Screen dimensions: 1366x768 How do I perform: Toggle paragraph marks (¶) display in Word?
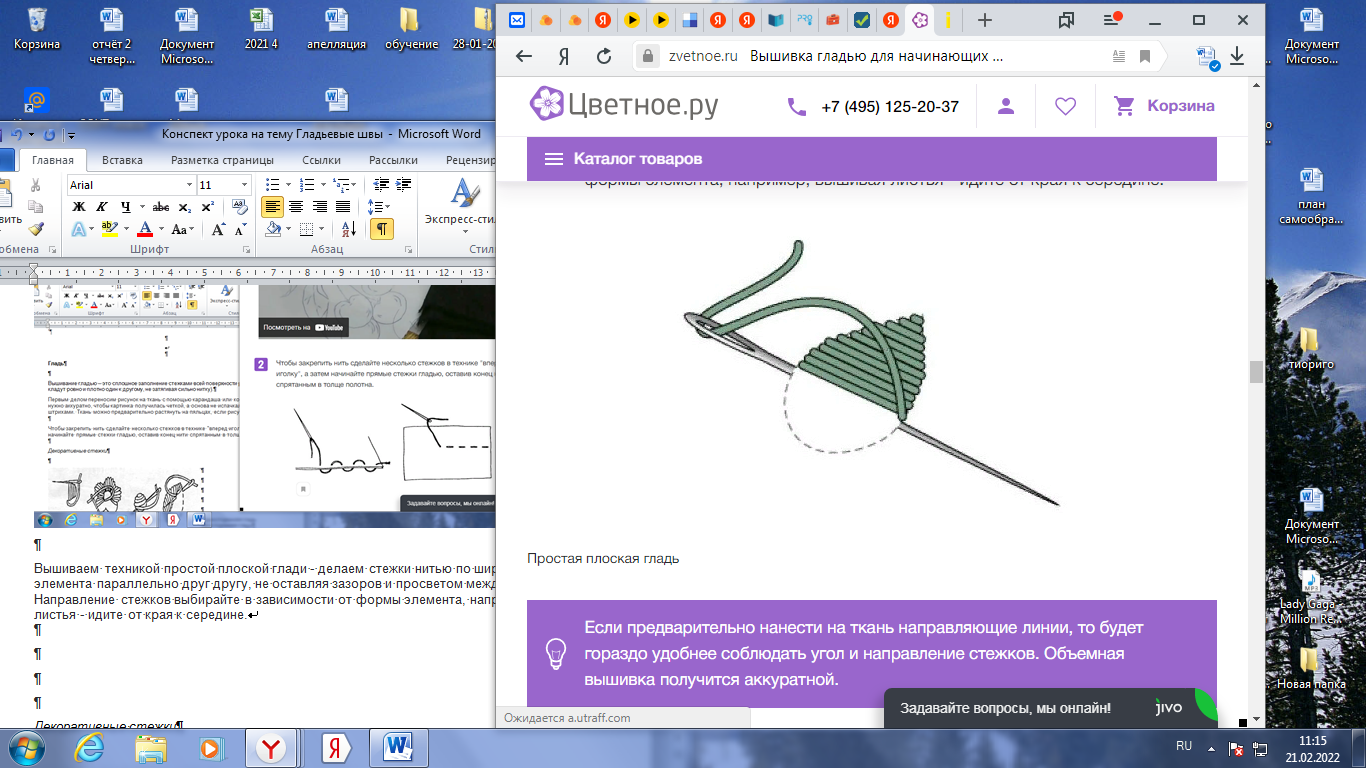[381, 229]
